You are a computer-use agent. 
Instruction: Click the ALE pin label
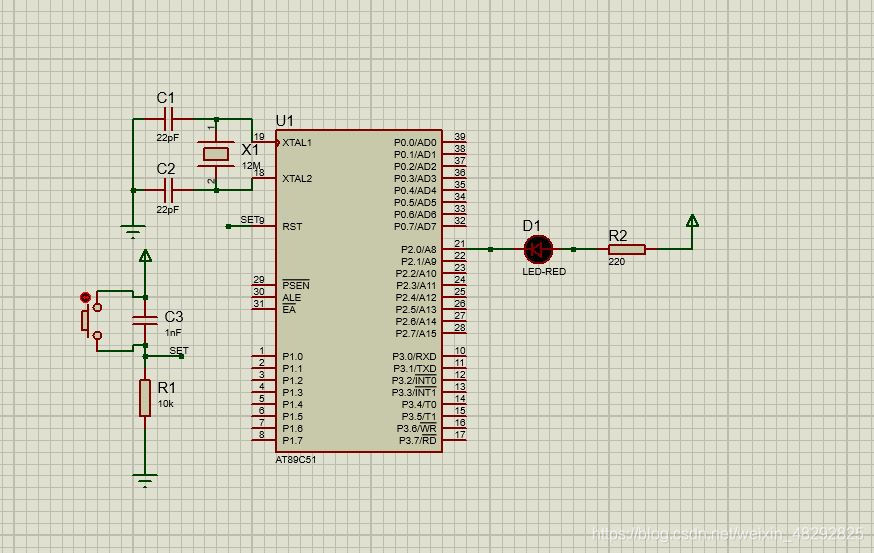coord(292,298)
